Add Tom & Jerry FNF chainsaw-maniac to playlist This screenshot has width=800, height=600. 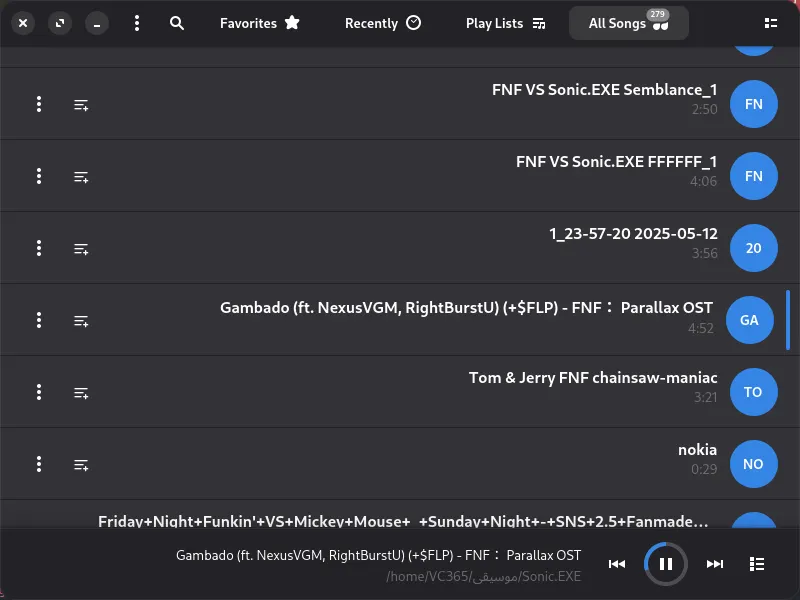tap(81, 393)
